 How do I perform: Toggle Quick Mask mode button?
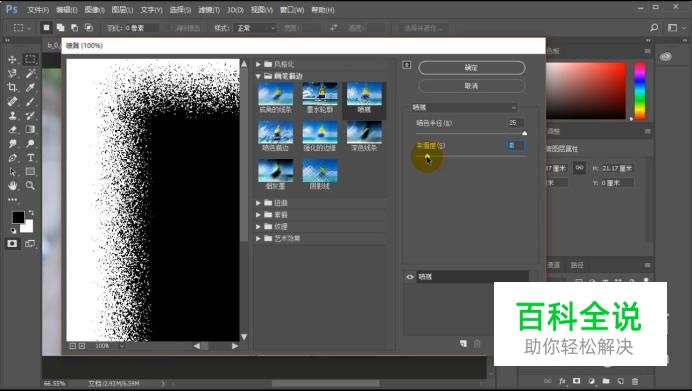12,244
